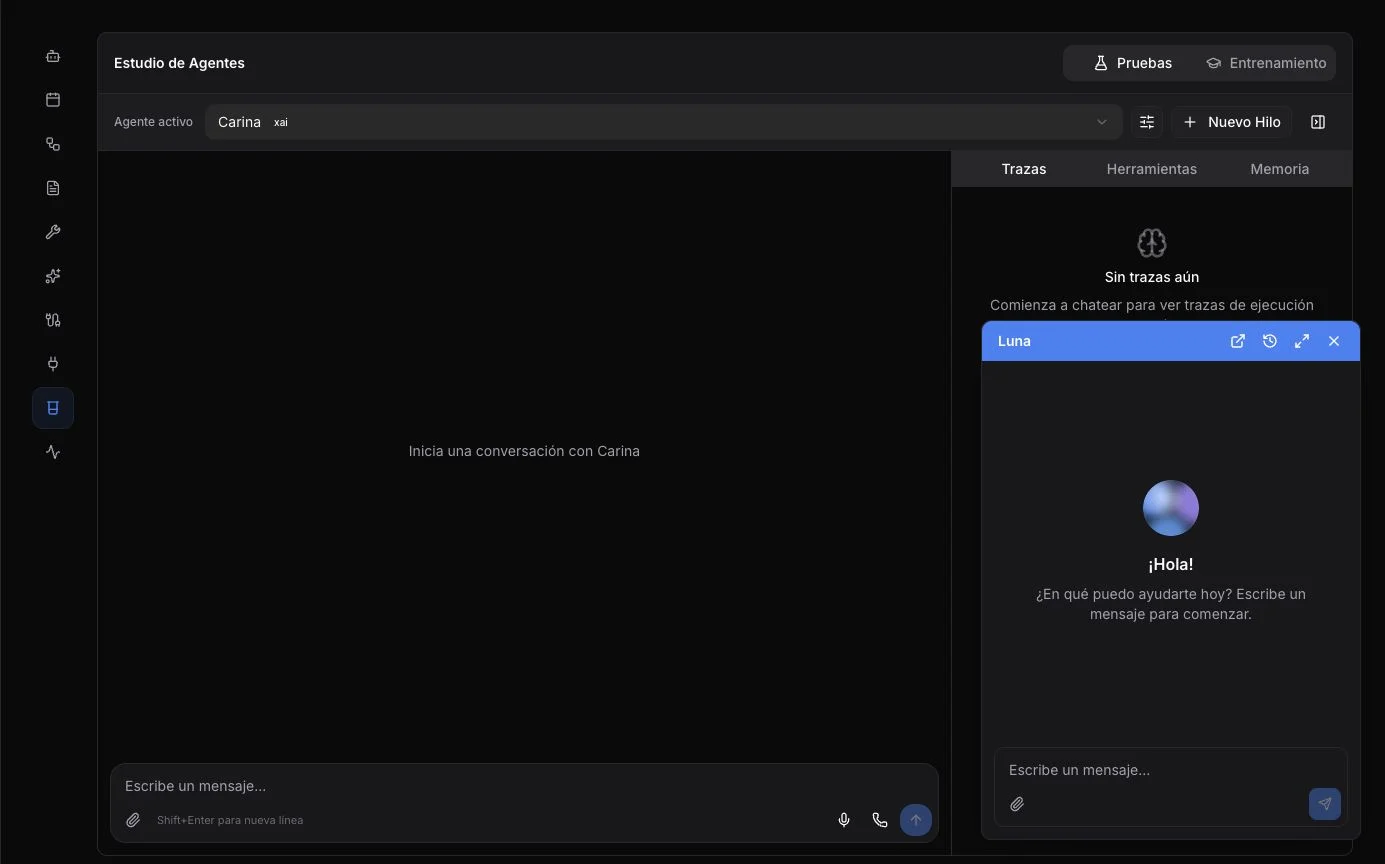Focus the main Escribe un mensaje field

coord(524,787)
